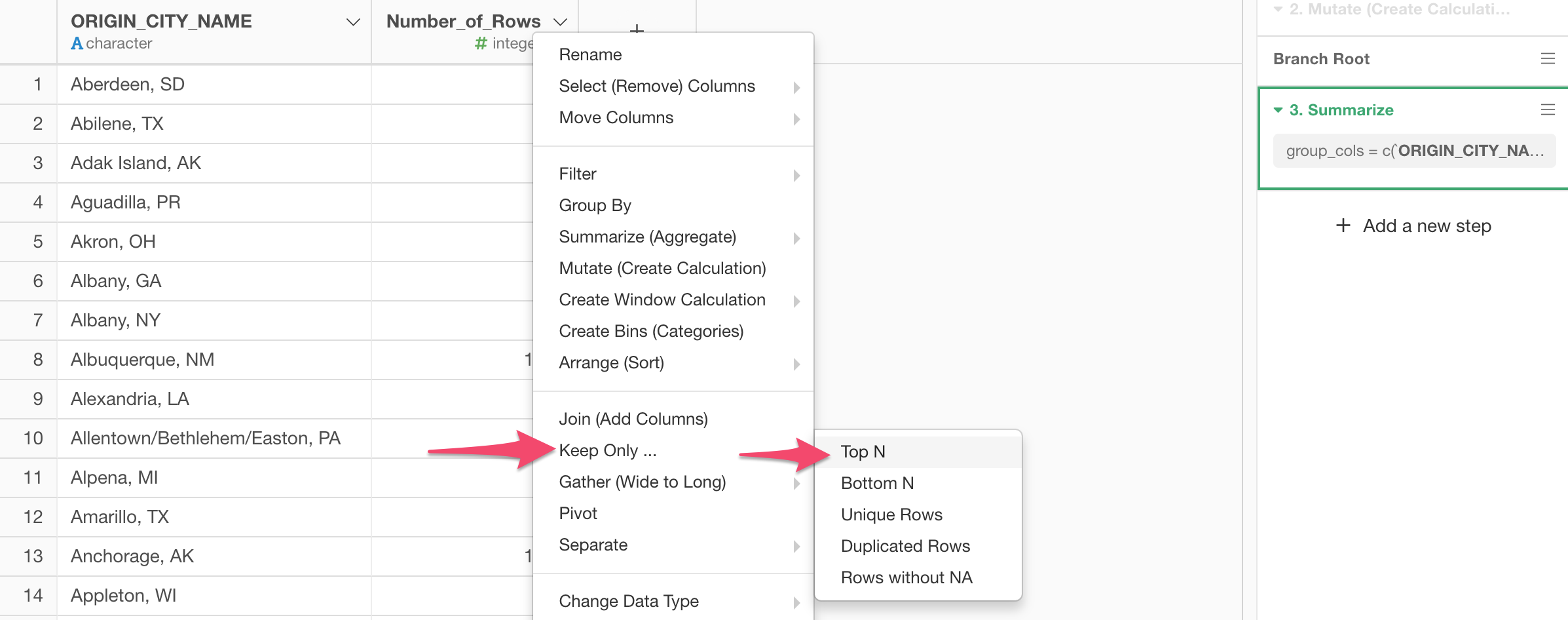Select the Albuquerque, NM cell

214,360
